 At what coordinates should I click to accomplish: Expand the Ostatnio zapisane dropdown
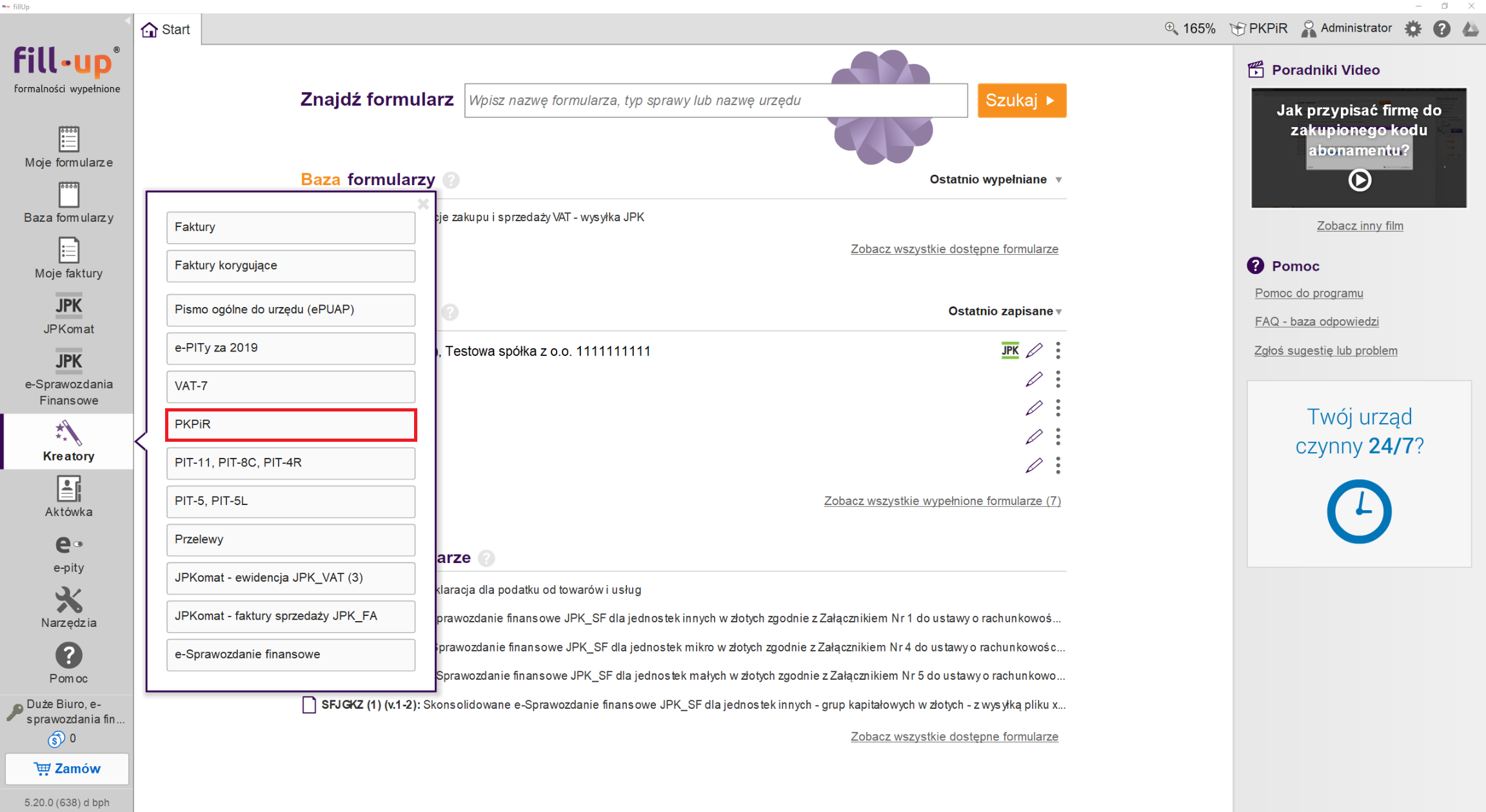point(1005,311)
